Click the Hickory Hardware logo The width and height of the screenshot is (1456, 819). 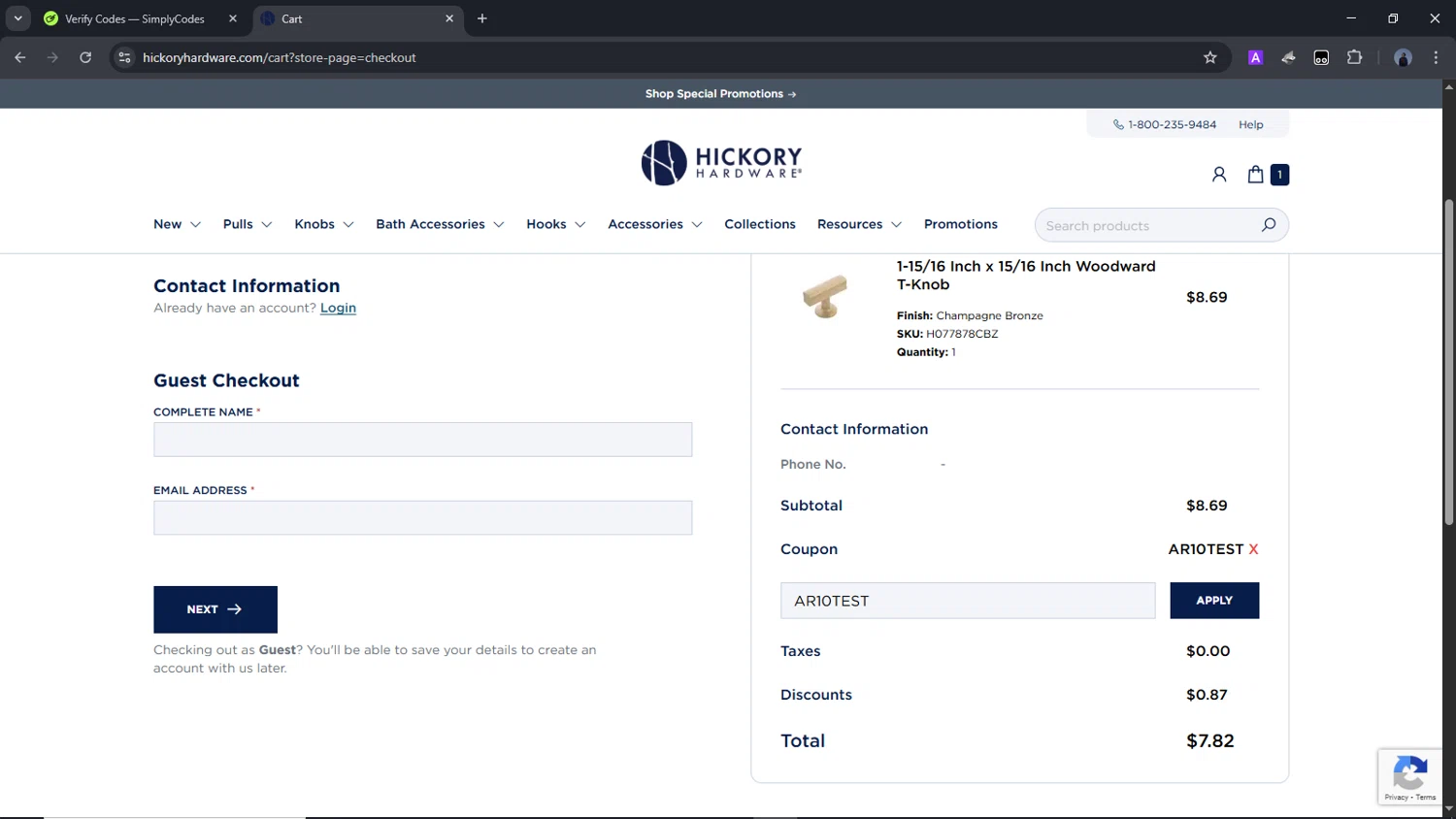[x=721, y=163]
